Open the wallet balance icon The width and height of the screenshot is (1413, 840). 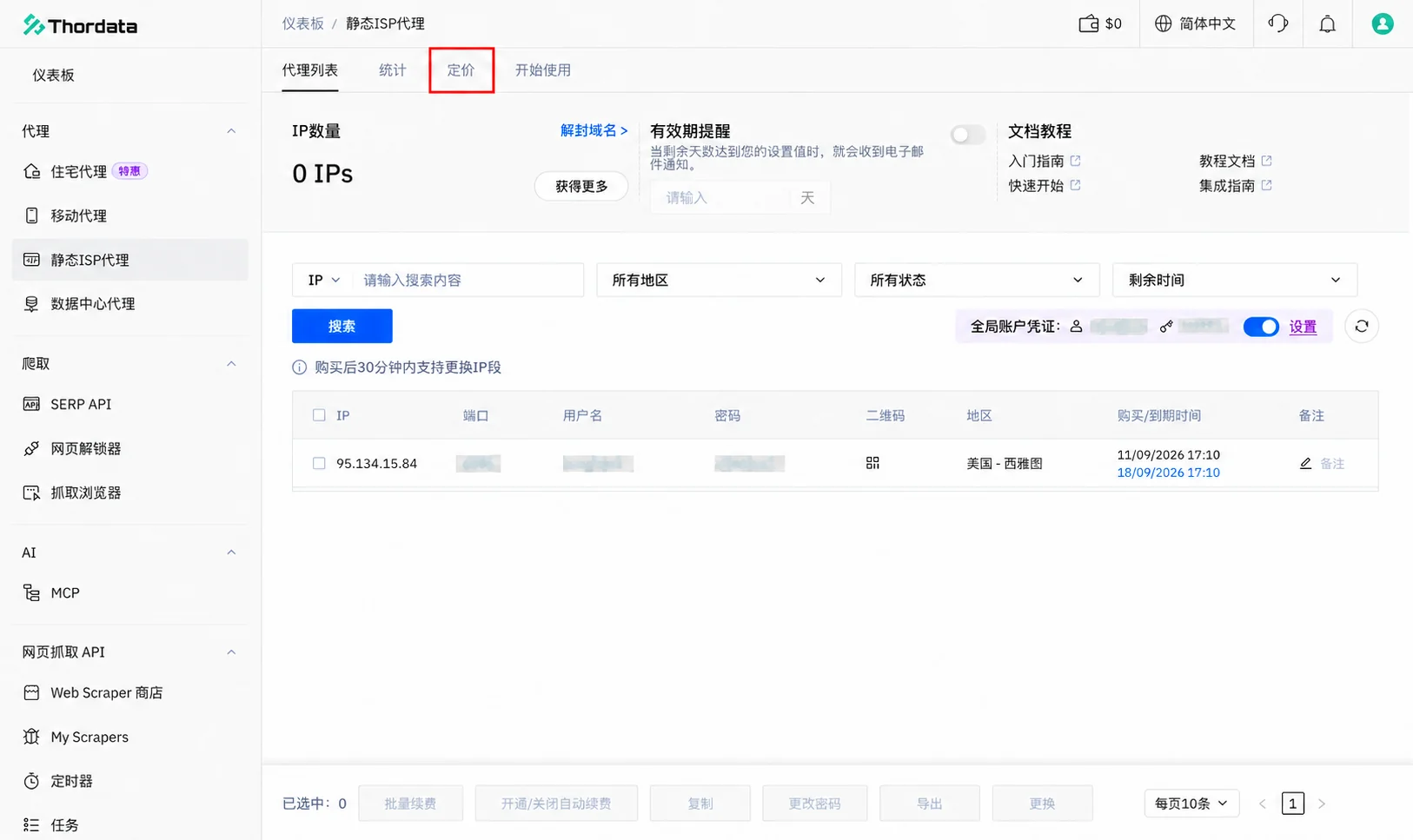coord(1088,23)
